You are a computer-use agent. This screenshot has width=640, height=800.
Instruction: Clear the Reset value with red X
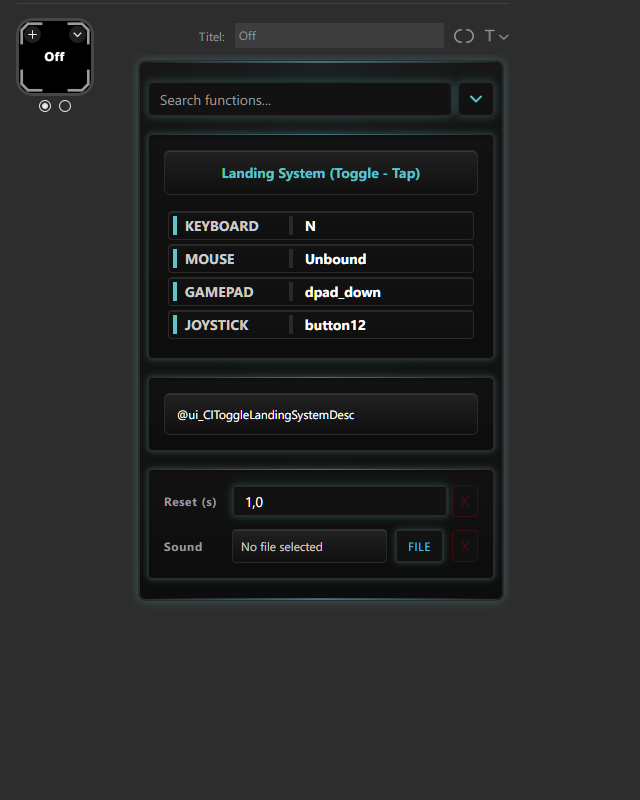click(x=465, y=502)
